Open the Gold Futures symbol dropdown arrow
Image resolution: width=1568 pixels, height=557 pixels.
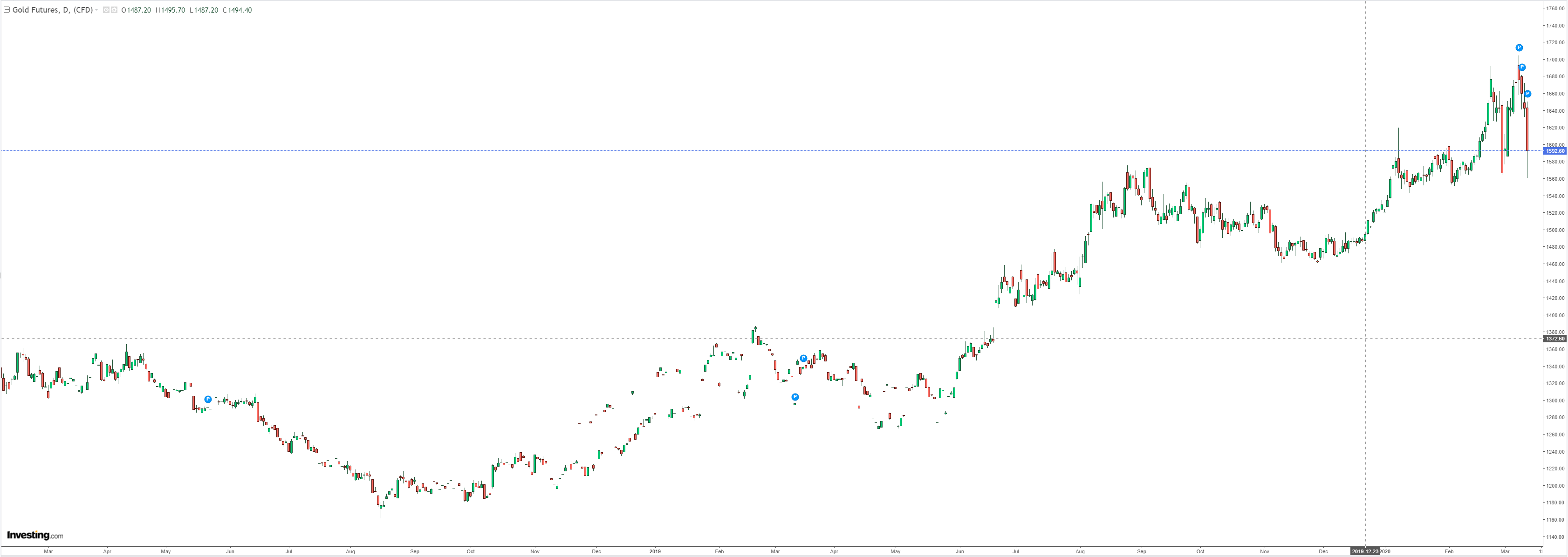pyautogui.click(x=97, y=10)
